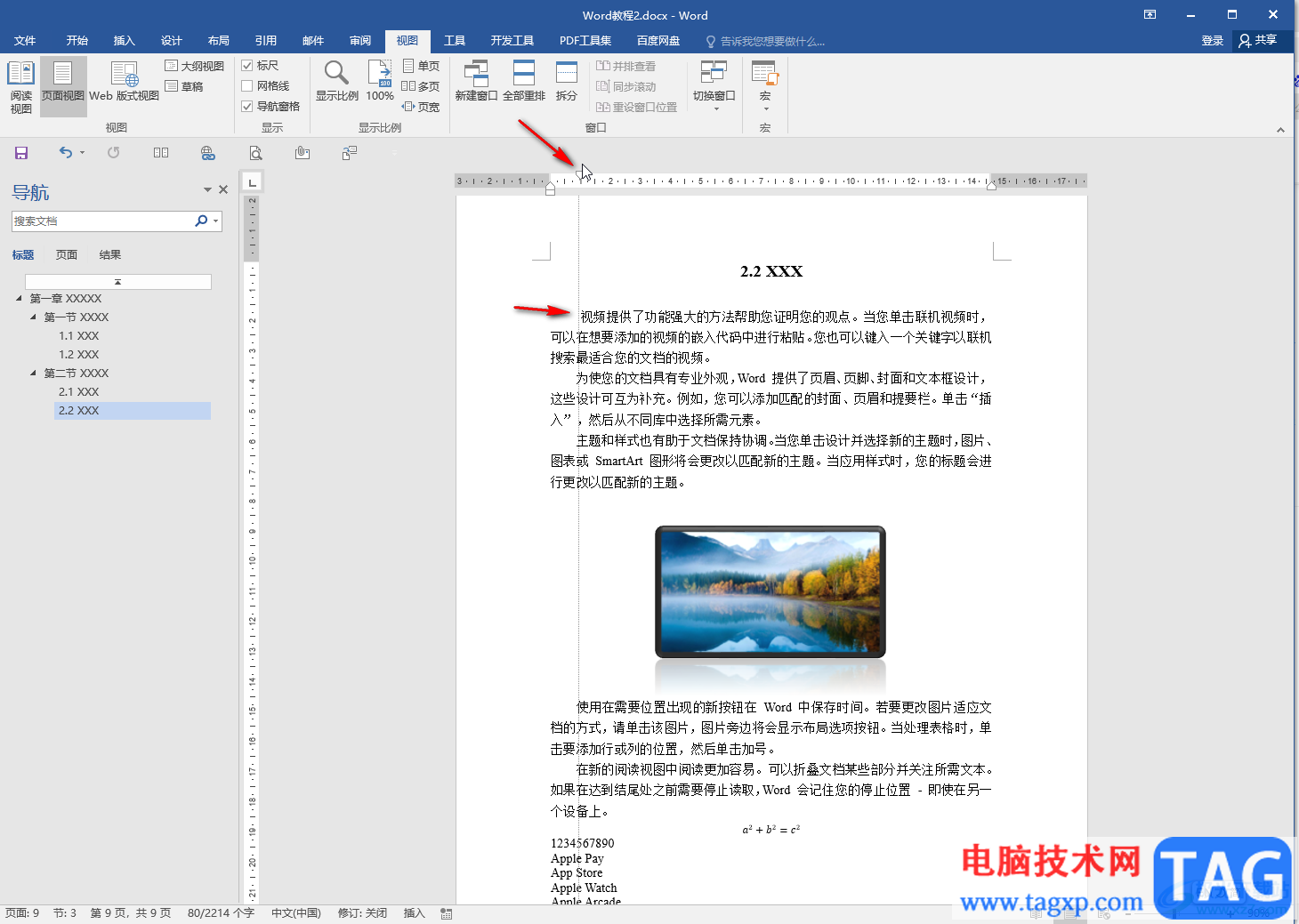The height and width of the screenshot is (924, 1299).
Task: Collapse the 第二节 XXXX heading
Action: pos(34,373)
